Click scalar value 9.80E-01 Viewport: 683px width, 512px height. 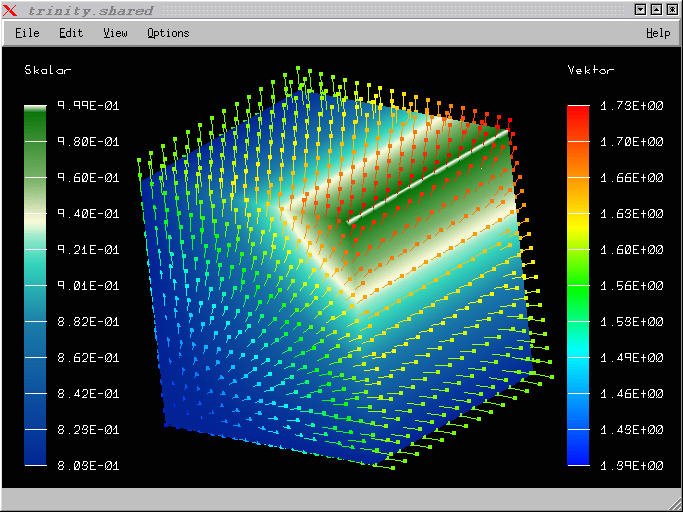[88, 142]
